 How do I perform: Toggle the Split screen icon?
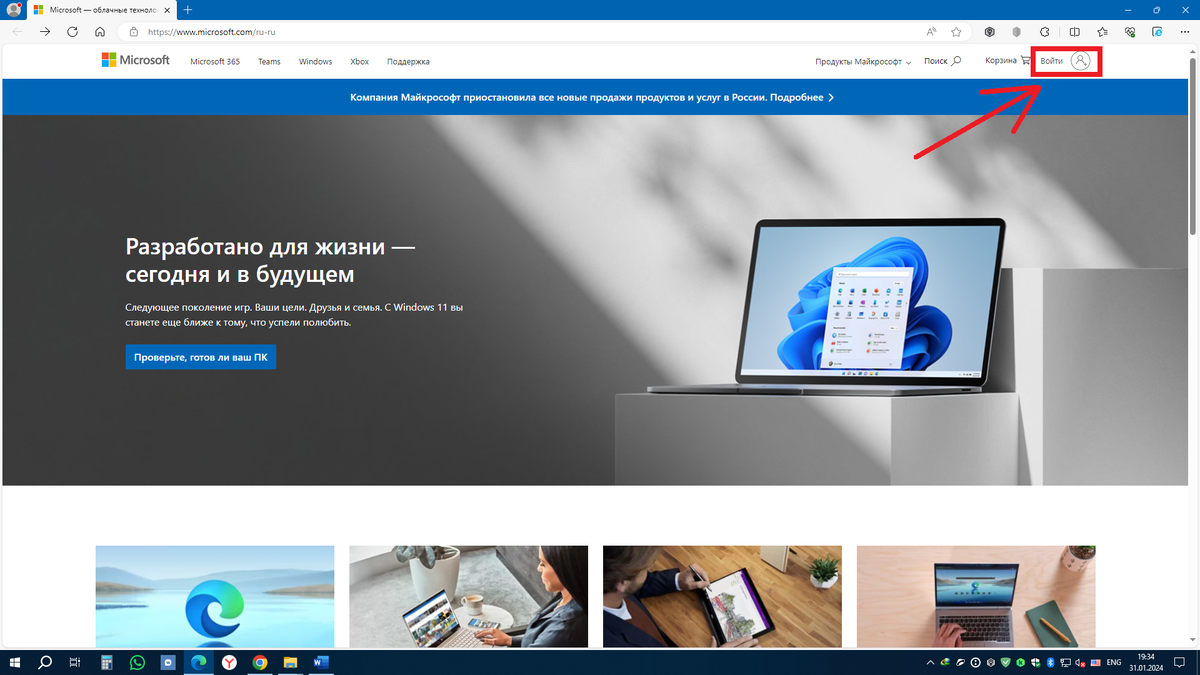point(1075,31)
